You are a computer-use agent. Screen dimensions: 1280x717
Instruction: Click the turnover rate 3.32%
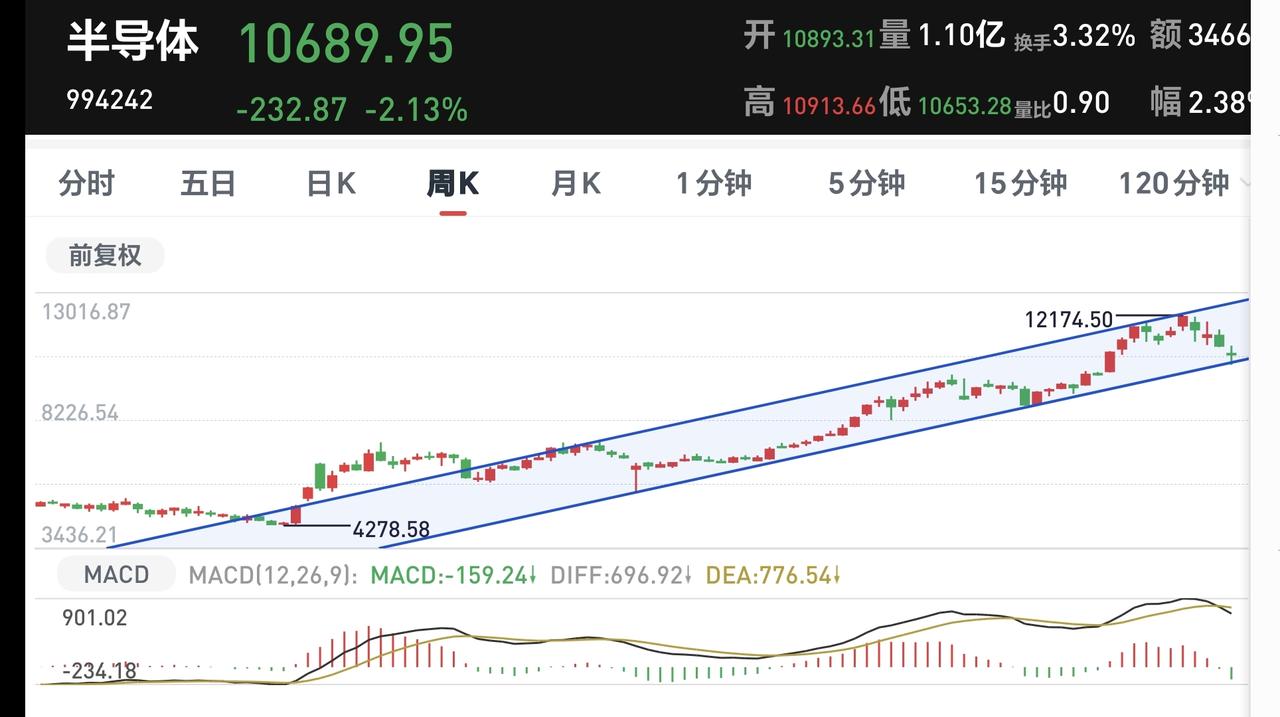click(1094, 37)
